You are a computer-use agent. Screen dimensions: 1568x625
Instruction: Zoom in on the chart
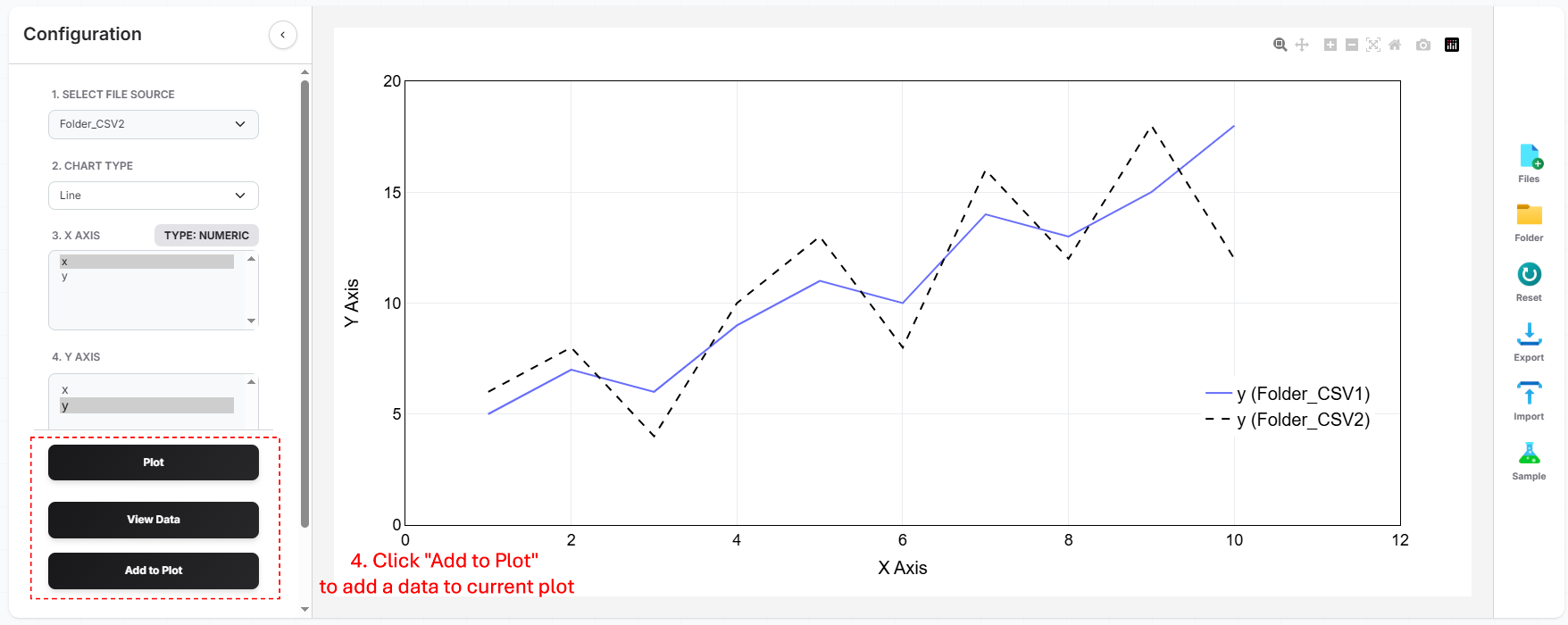click(x=1280, y=45)
